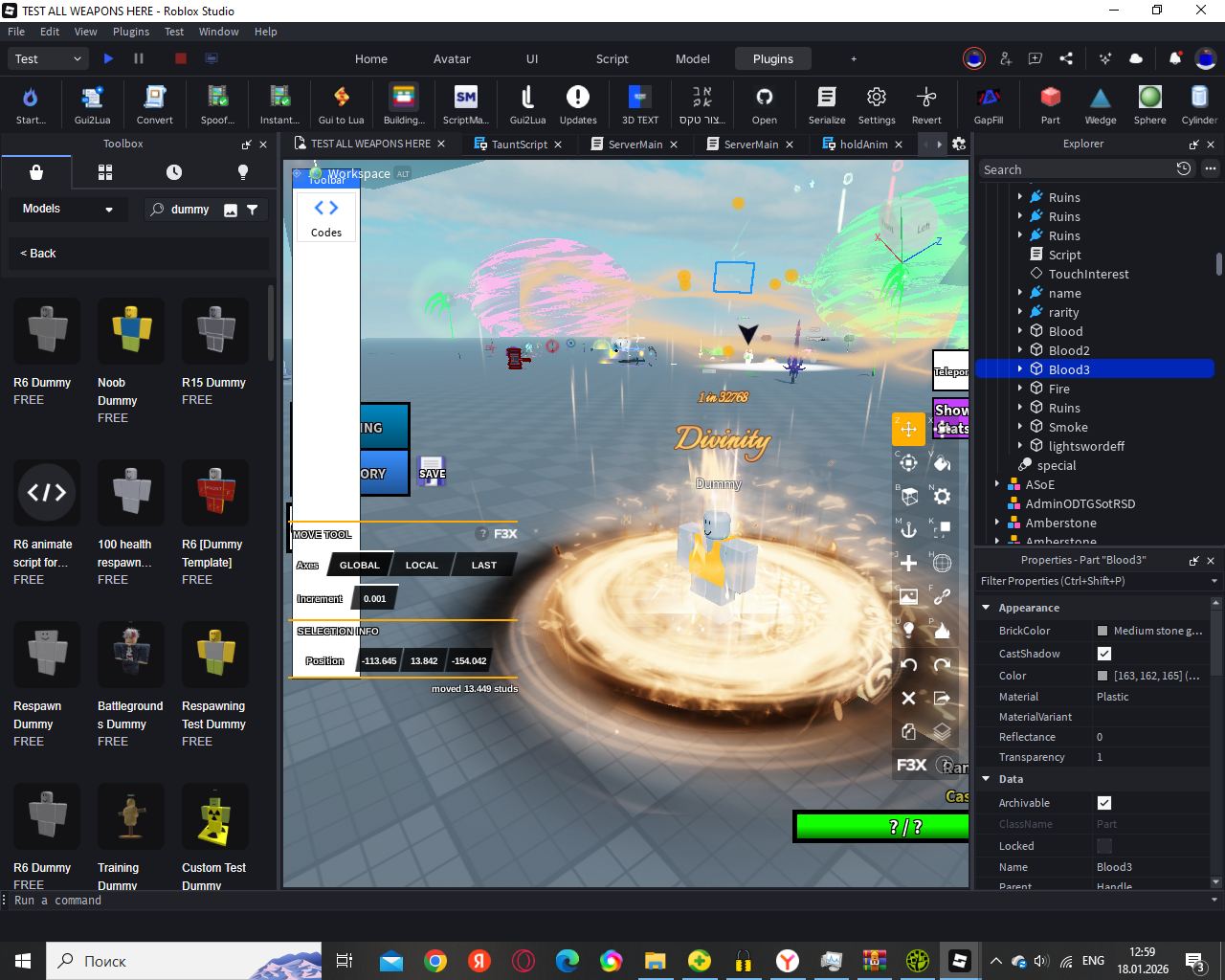Insert a Wedge part

coord(1101,104)
